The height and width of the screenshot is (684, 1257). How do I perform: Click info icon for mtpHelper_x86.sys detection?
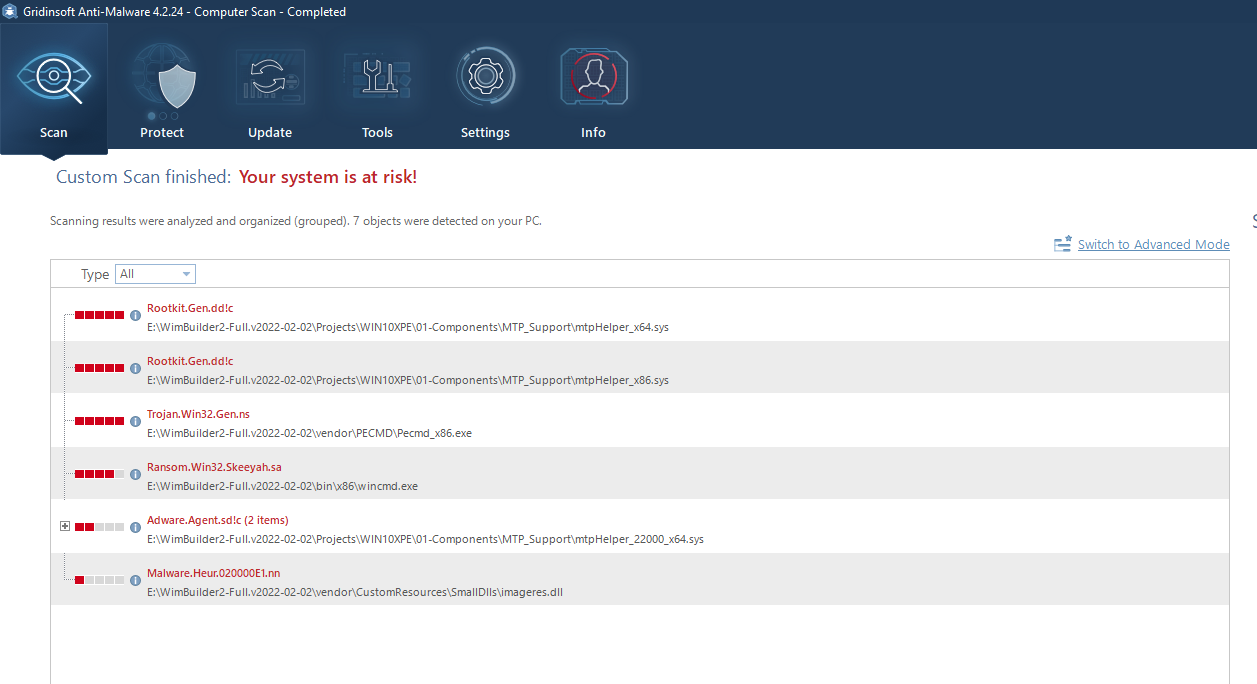click(x=136, y=368)
